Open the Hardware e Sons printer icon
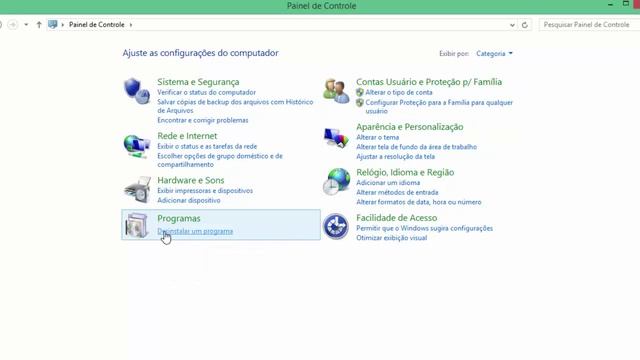The height and width of the screenshot is (360, 640). 138,190
